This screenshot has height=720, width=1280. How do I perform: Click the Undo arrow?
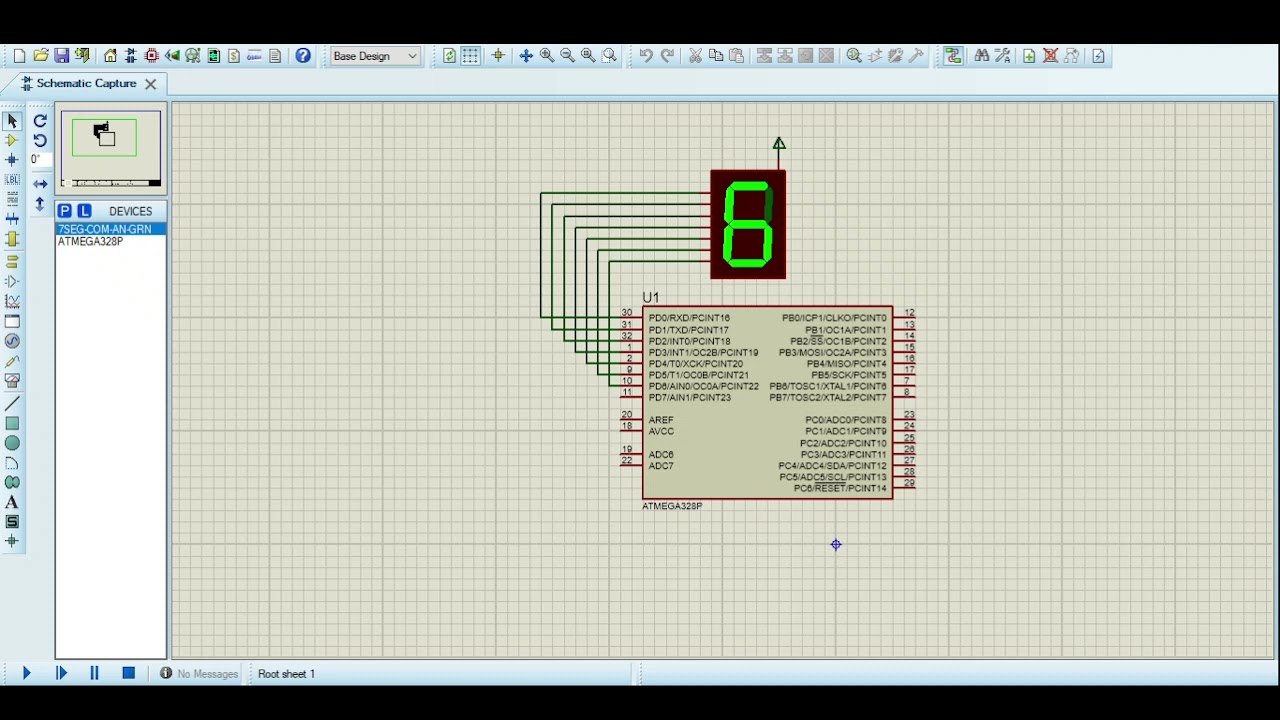point(646,56)
